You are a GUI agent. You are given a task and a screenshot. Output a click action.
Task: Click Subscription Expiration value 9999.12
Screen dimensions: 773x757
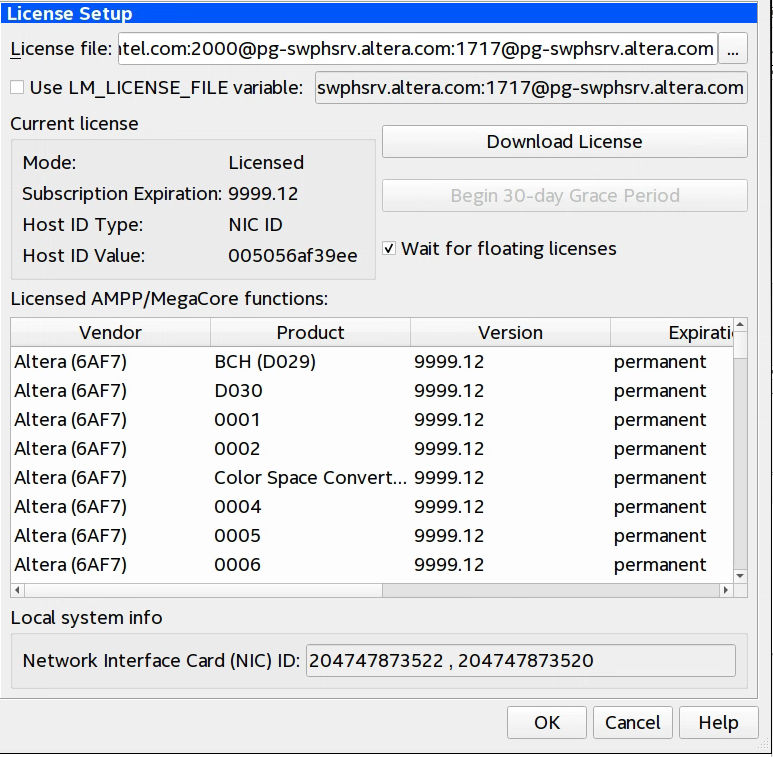(x=263, y=194)
